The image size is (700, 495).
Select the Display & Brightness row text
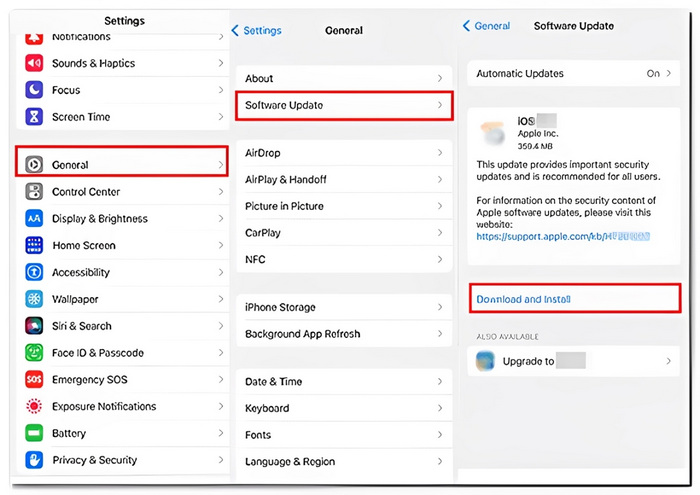tap(100, 218)
